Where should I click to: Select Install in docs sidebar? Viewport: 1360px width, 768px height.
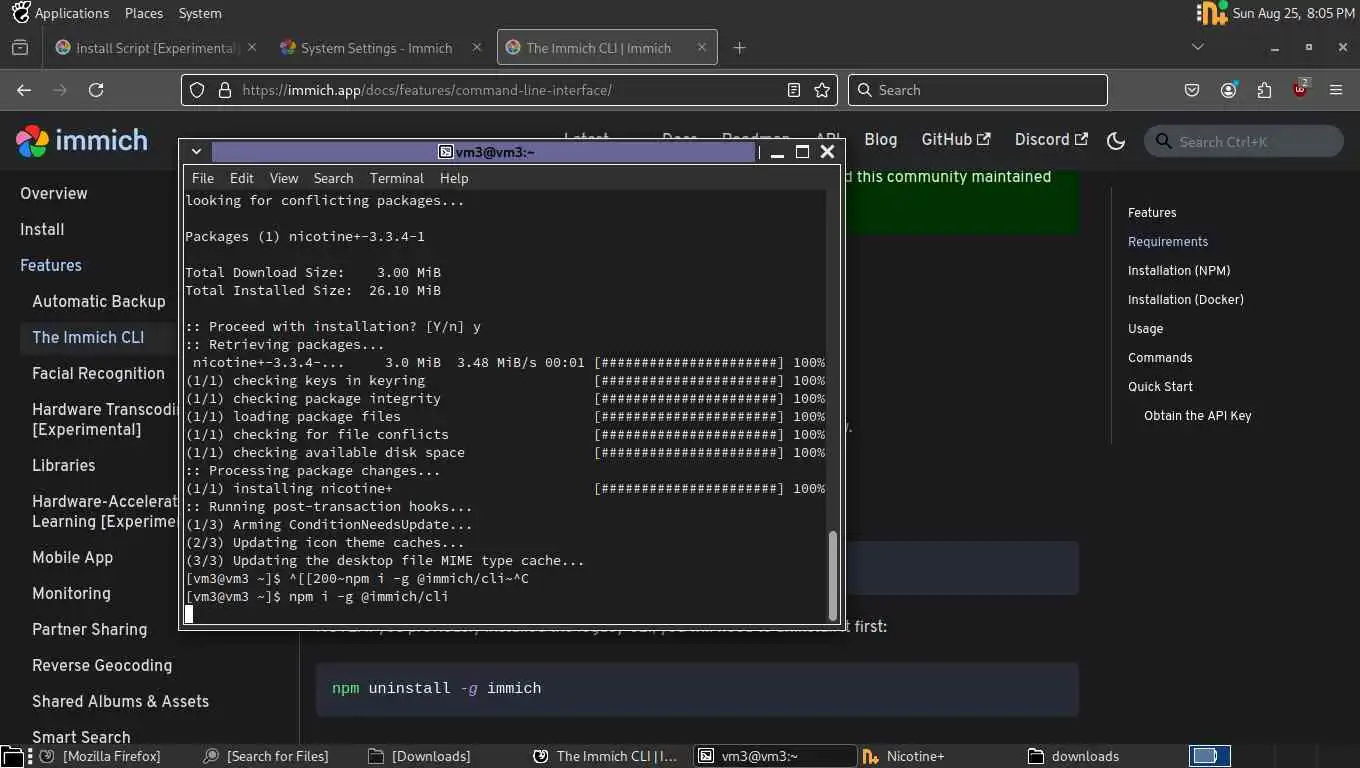tap(42, 229)
